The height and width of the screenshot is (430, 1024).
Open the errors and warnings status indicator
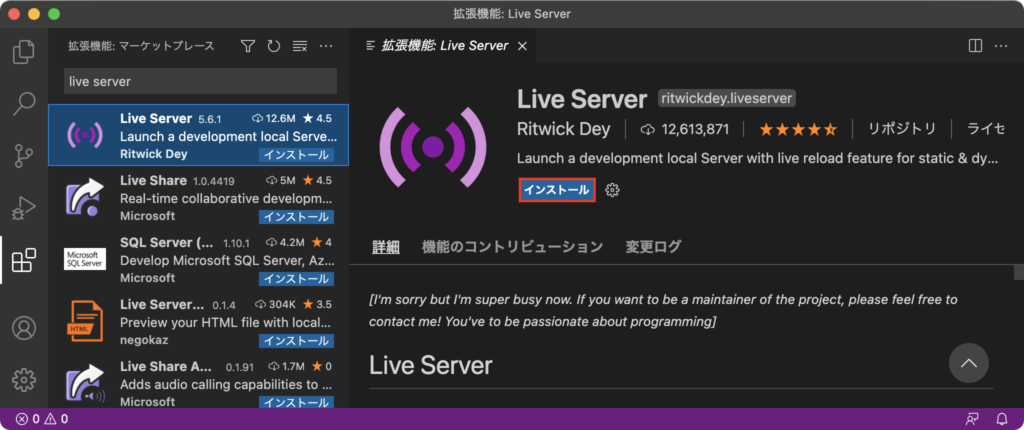click(x=42, y=419)
